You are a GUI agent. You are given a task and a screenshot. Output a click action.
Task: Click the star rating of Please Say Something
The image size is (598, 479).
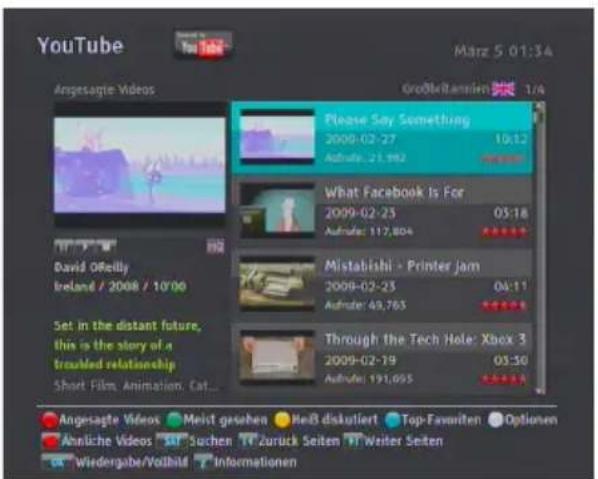(x=503, y=159)
